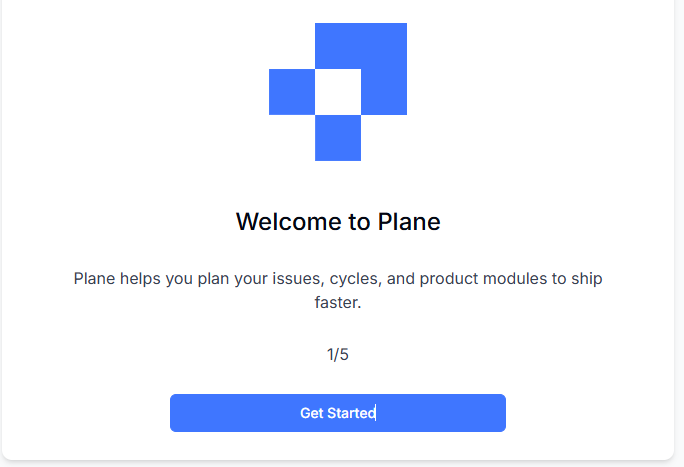The height and width of the screenshot is (467, 684).
Task: Click the blue Plane logo
Action: tap(338, 92)
